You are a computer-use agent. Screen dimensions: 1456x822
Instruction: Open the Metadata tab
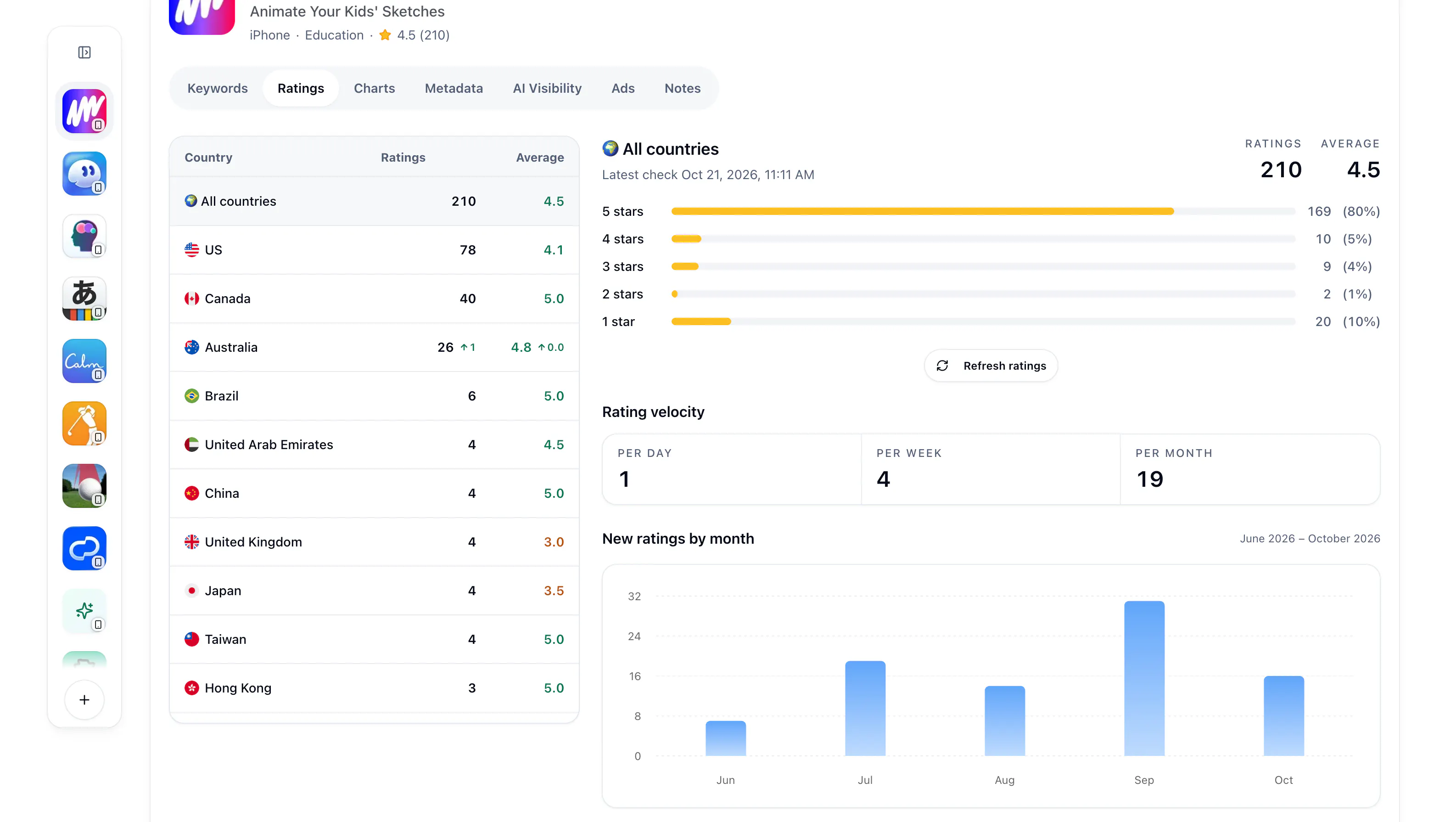tap(454, 88)
